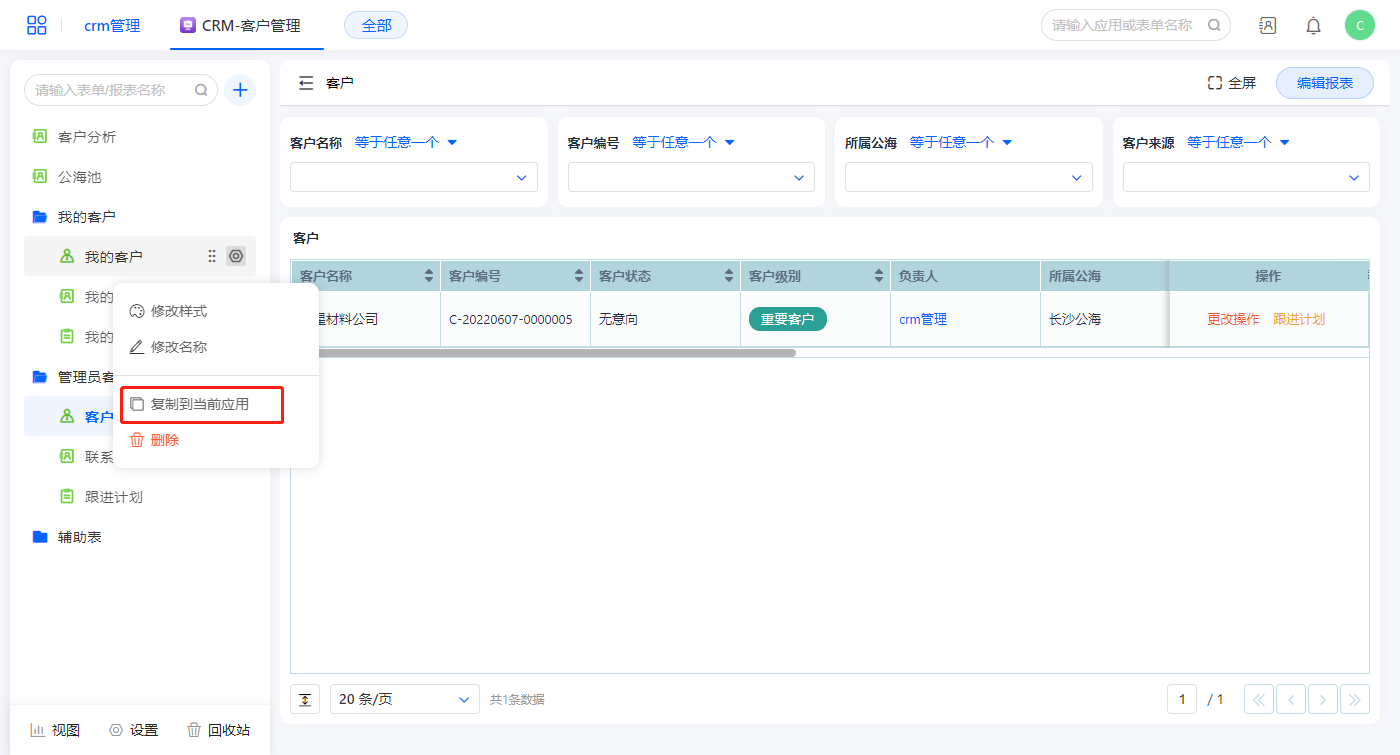Choose 删除 from the context menu
1400x755 pixels.
(x=164, y=440)
